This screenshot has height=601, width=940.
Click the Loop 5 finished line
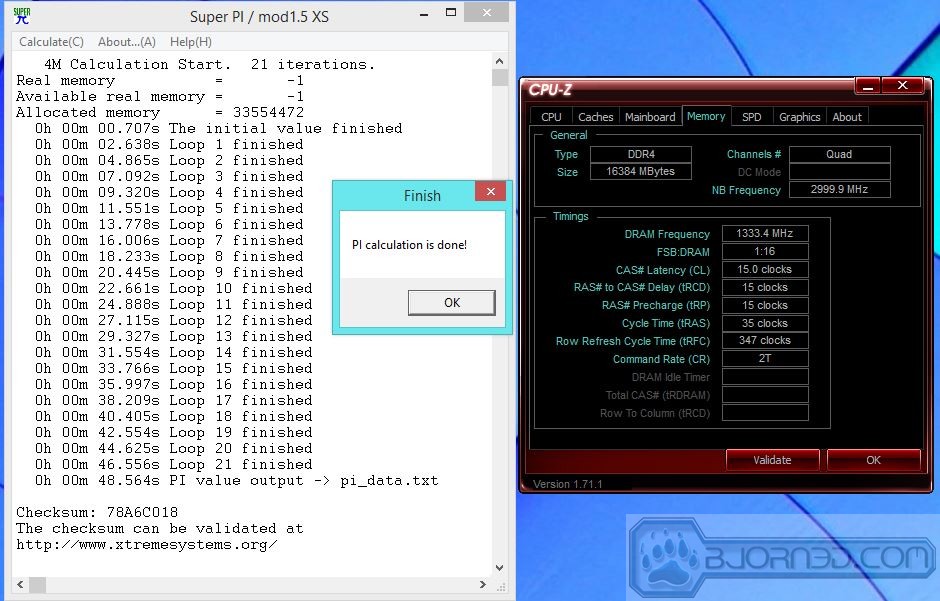coord(169,209)
